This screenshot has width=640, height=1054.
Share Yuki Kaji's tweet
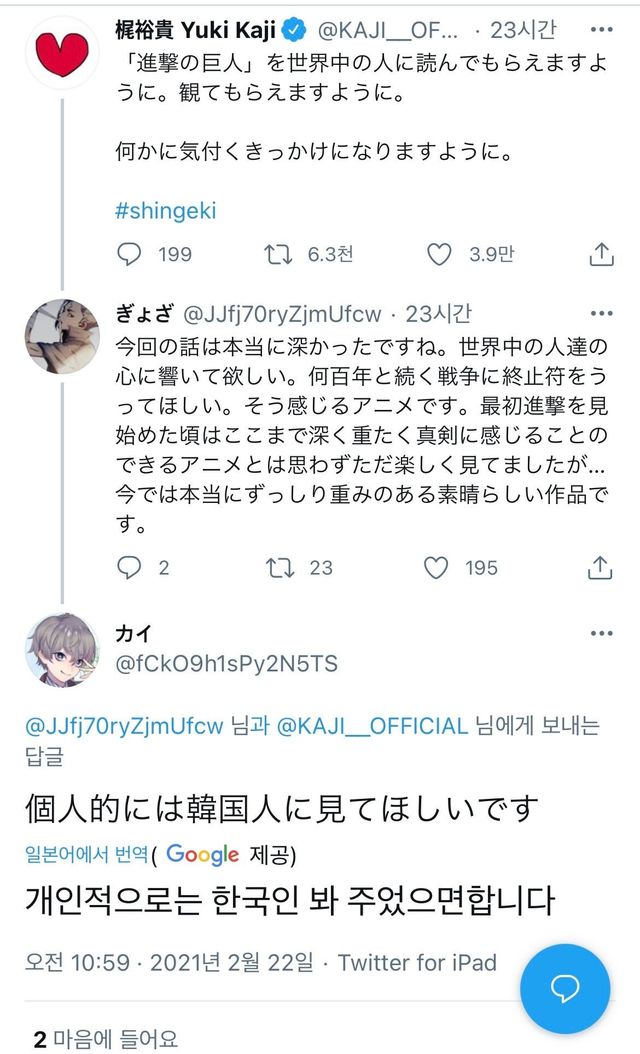click(600, 255)
